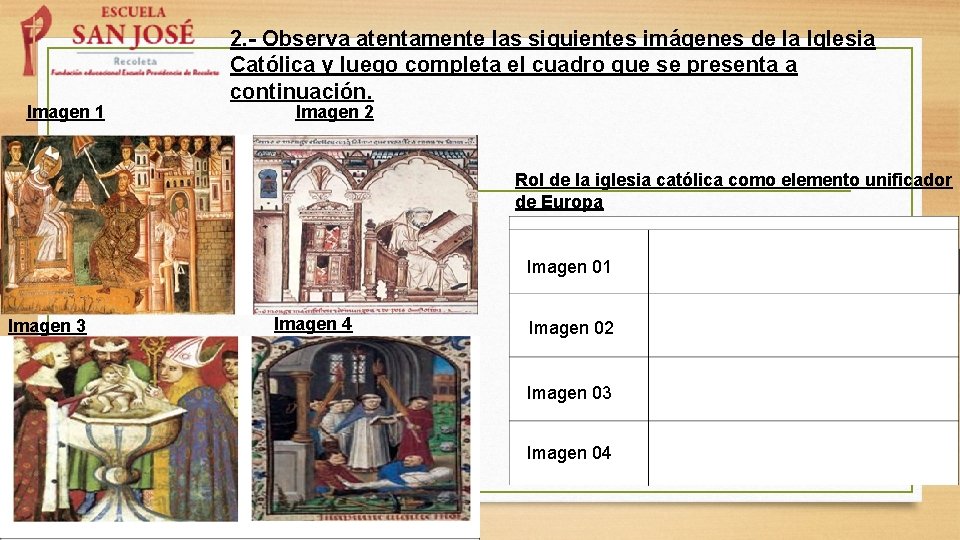Image resolution: width=960 pixels, height=540 pixels.
Task: Click the empty answer cell beside Imagen 02
Action: [803, 326]
